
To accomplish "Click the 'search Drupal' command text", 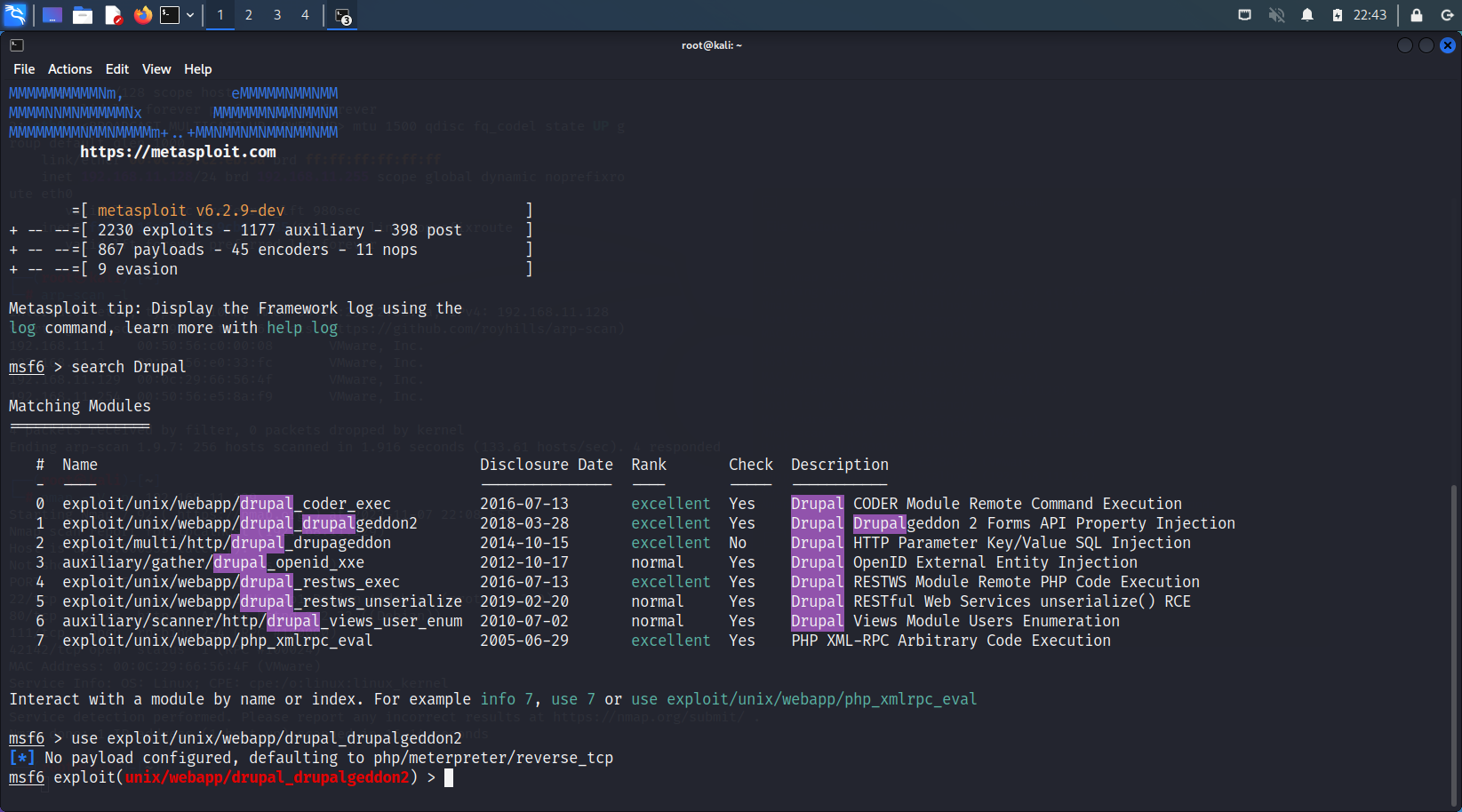I will coord(129,367).
